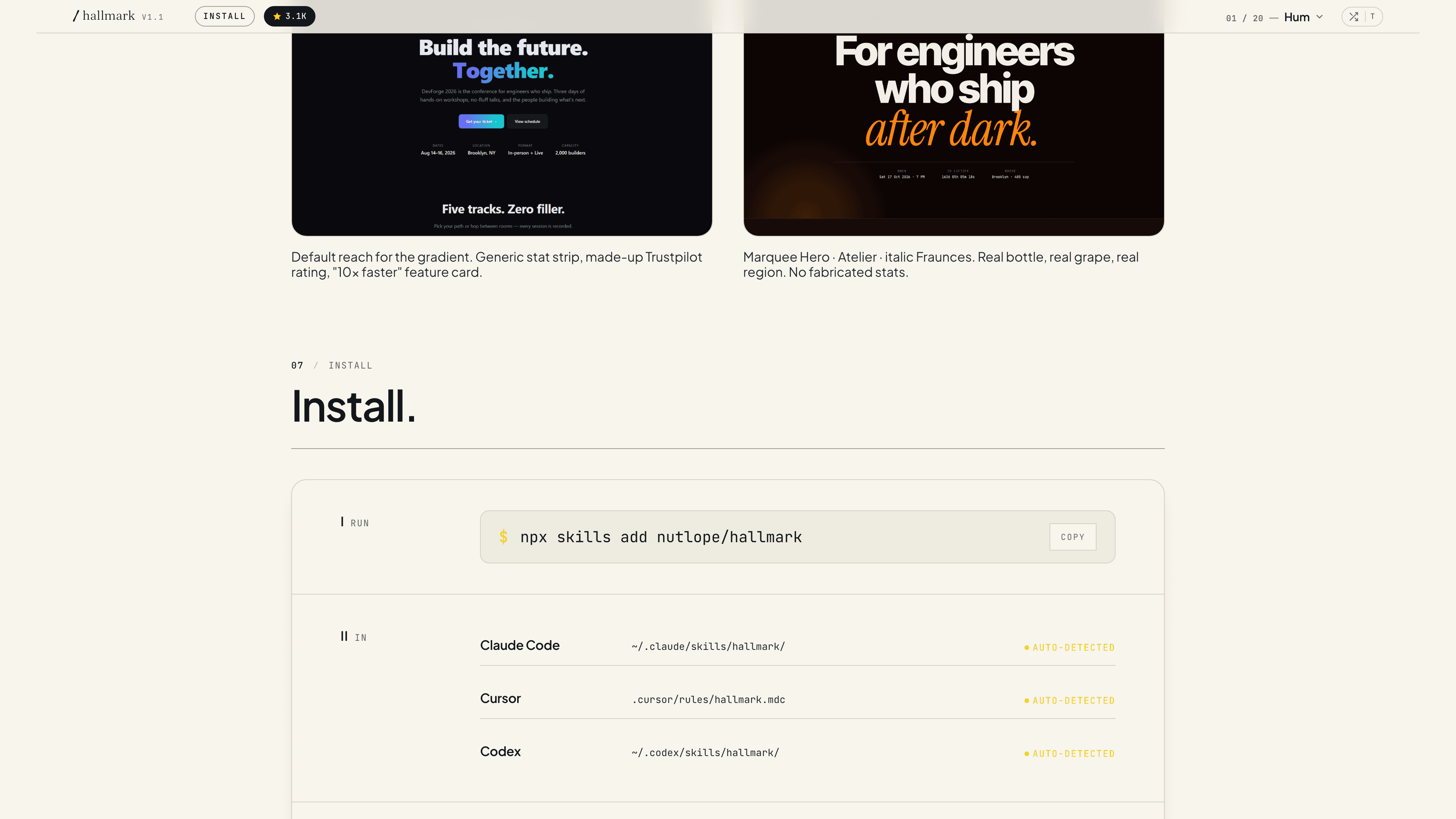This screenshot has height=819, width=1456.
Task: Click Five tracks. Zero filler. heading in preview
Action: click(503, 209)
